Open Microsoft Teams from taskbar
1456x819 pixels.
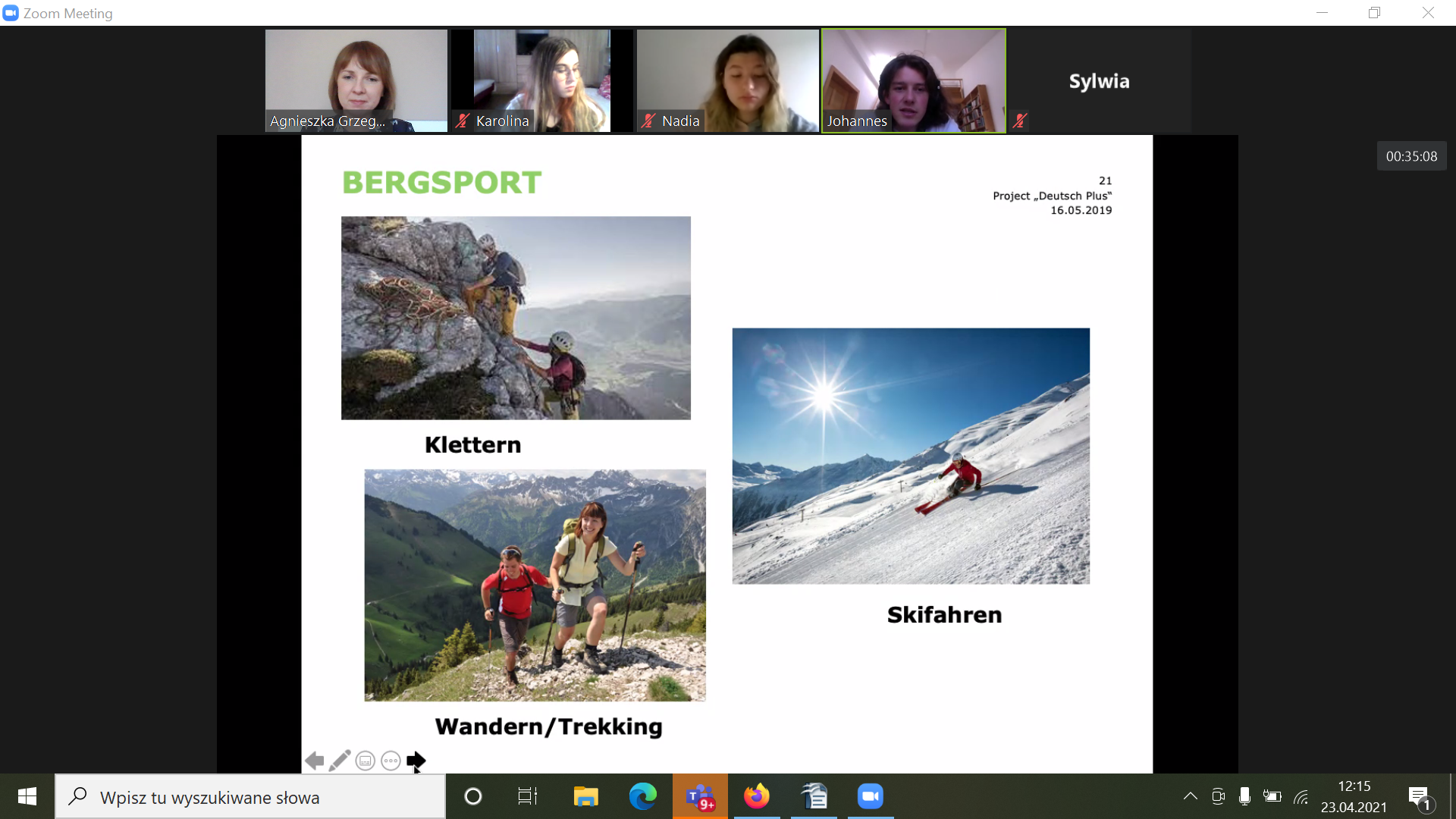700,796
